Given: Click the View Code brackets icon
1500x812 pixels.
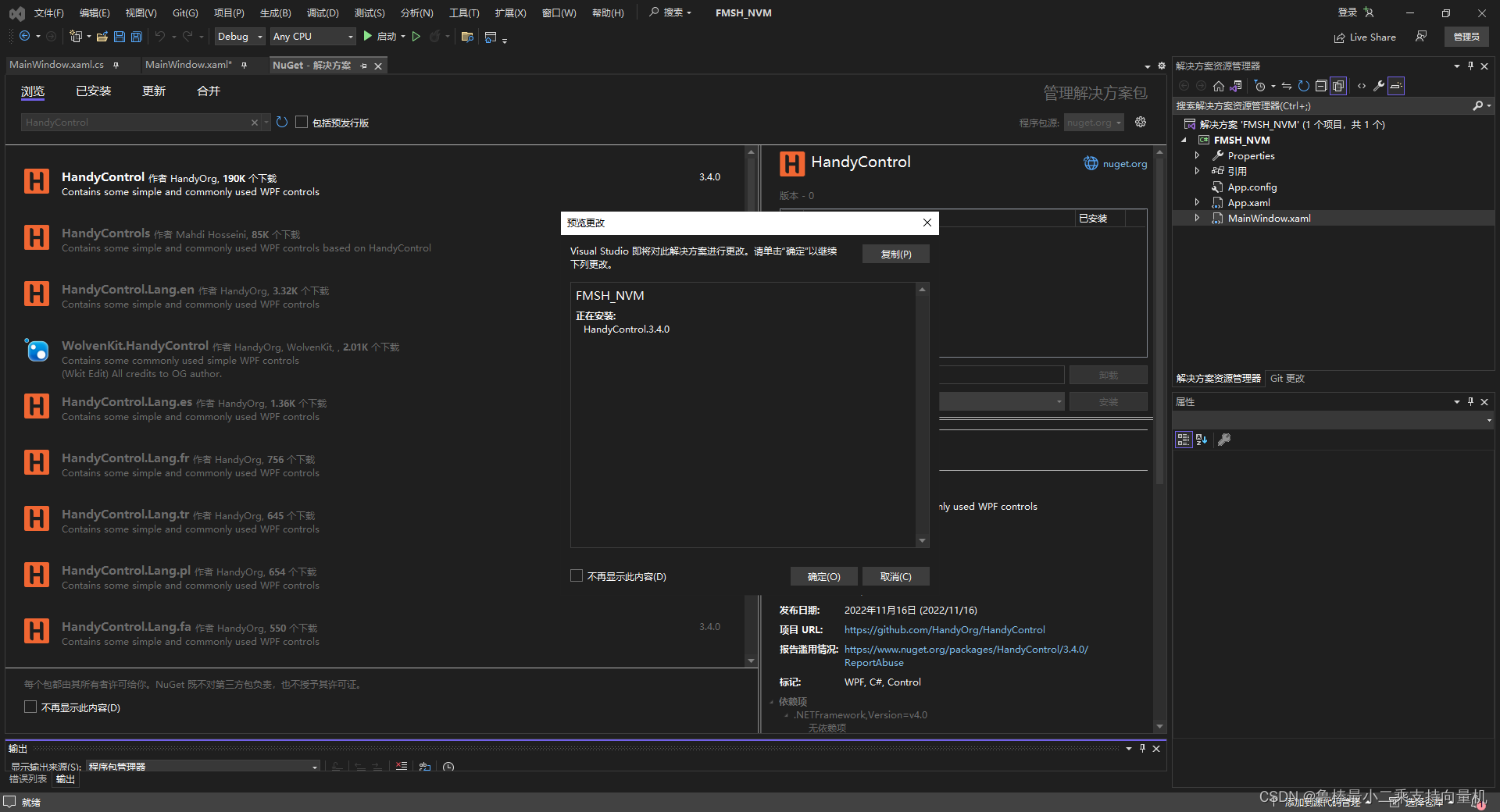Looking at the screenshot, I should [1362, 86].
